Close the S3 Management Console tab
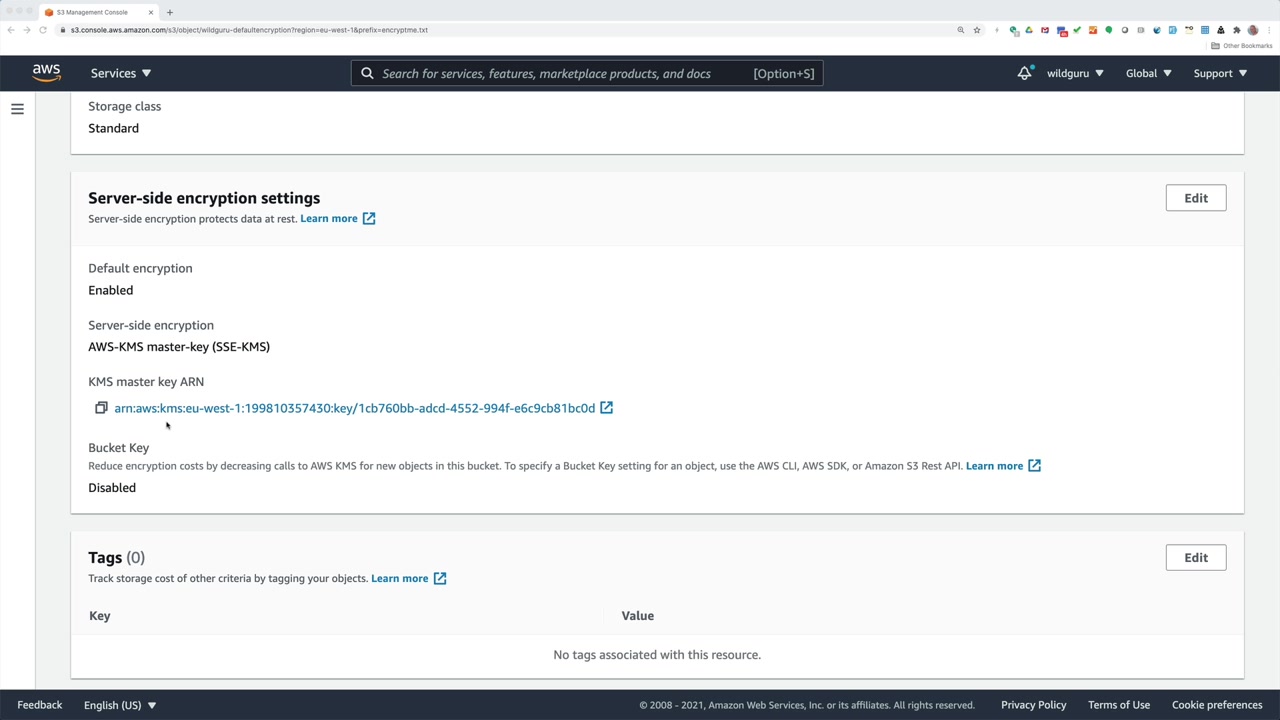The image size is (1280, 720). pyautogui.click(x=151, y=12)
